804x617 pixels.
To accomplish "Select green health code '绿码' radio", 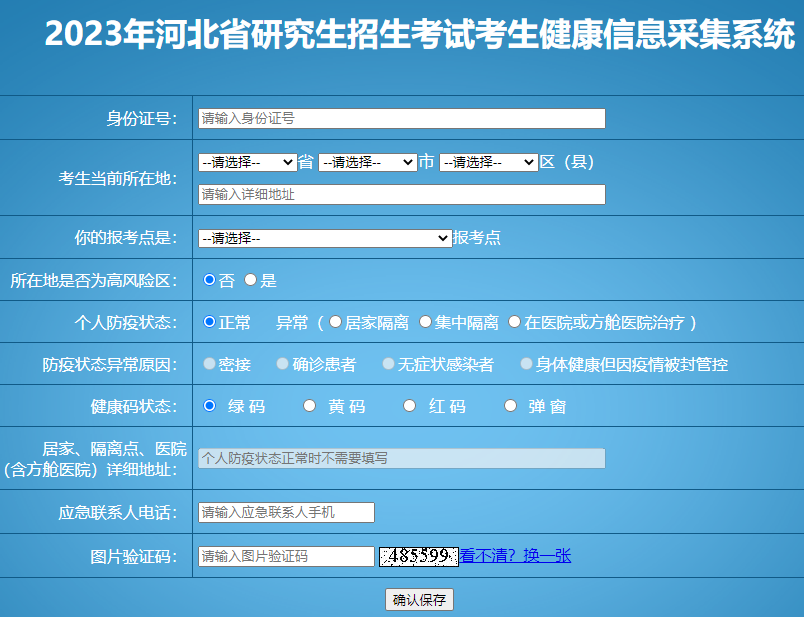I will [209, 406].
